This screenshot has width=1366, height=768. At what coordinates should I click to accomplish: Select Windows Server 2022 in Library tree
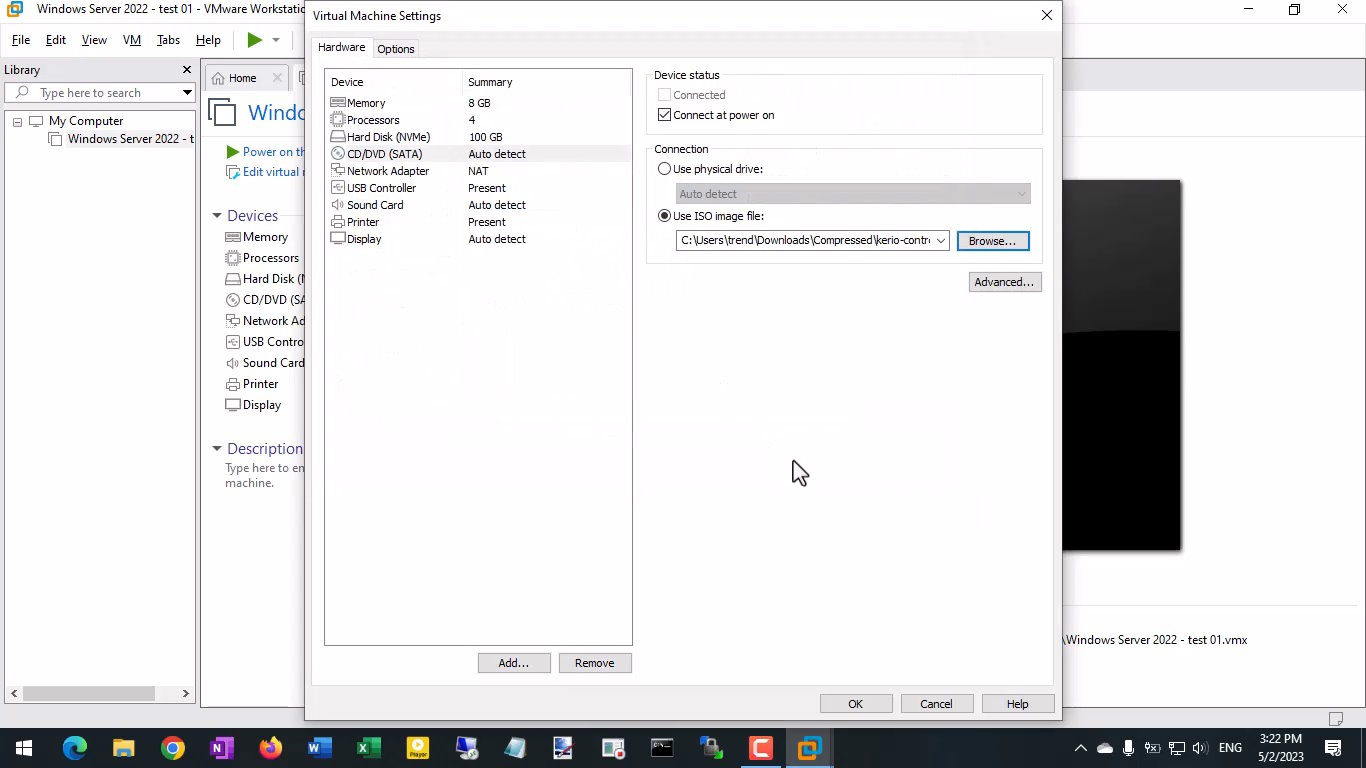(x=122, y=139)
